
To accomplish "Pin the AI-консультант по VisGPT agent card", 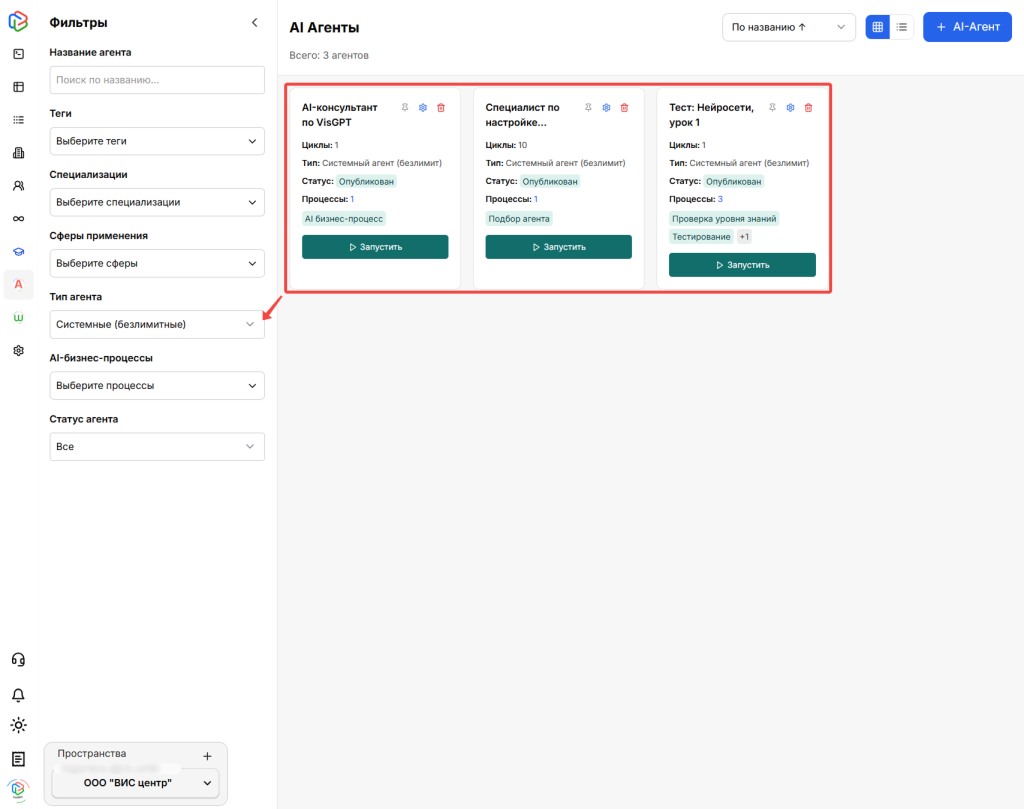I will pyautogui.click(x=405, y=108).
